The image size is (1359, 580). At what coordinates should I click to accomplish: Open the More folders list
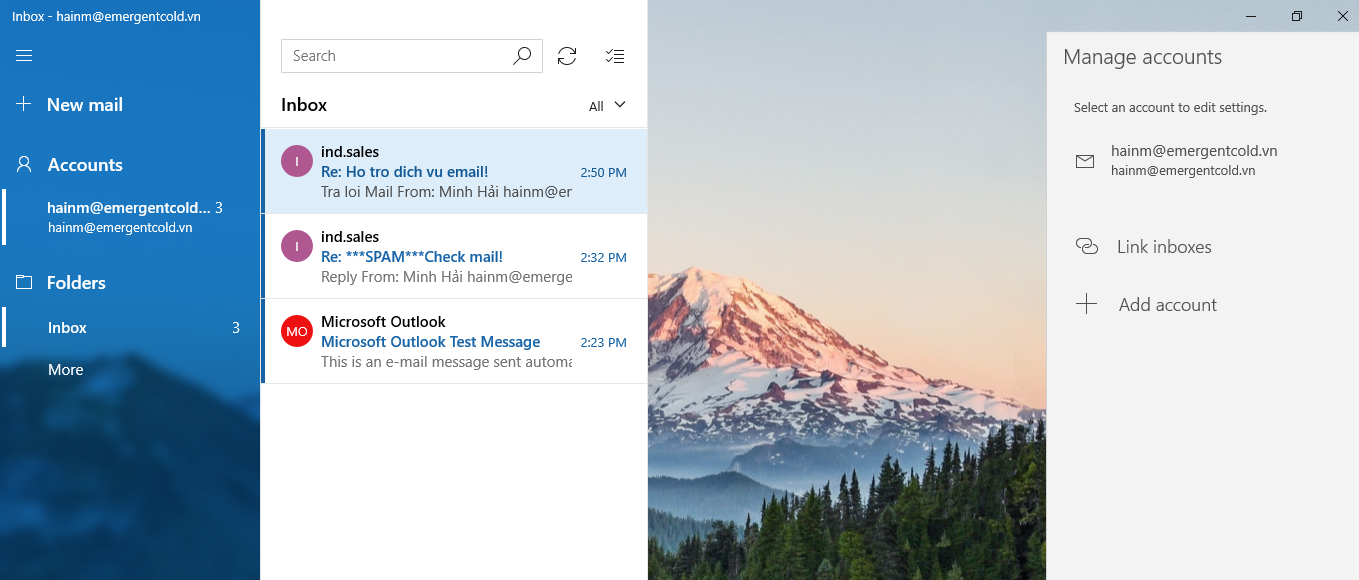pos(66,370)
